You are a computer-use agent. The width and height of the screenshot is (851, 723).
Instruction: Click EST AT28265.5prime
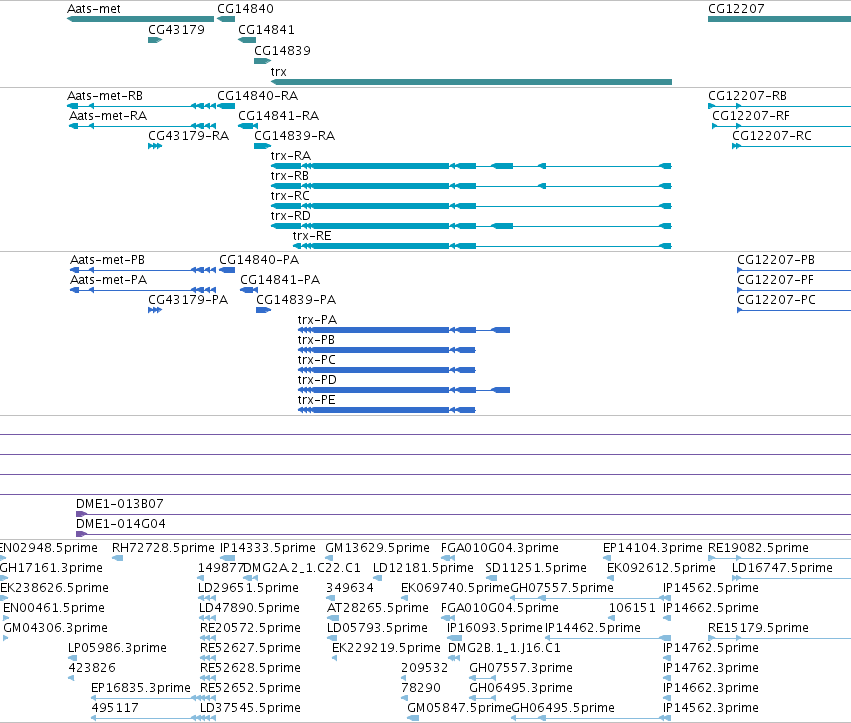[x=378, y=608]
